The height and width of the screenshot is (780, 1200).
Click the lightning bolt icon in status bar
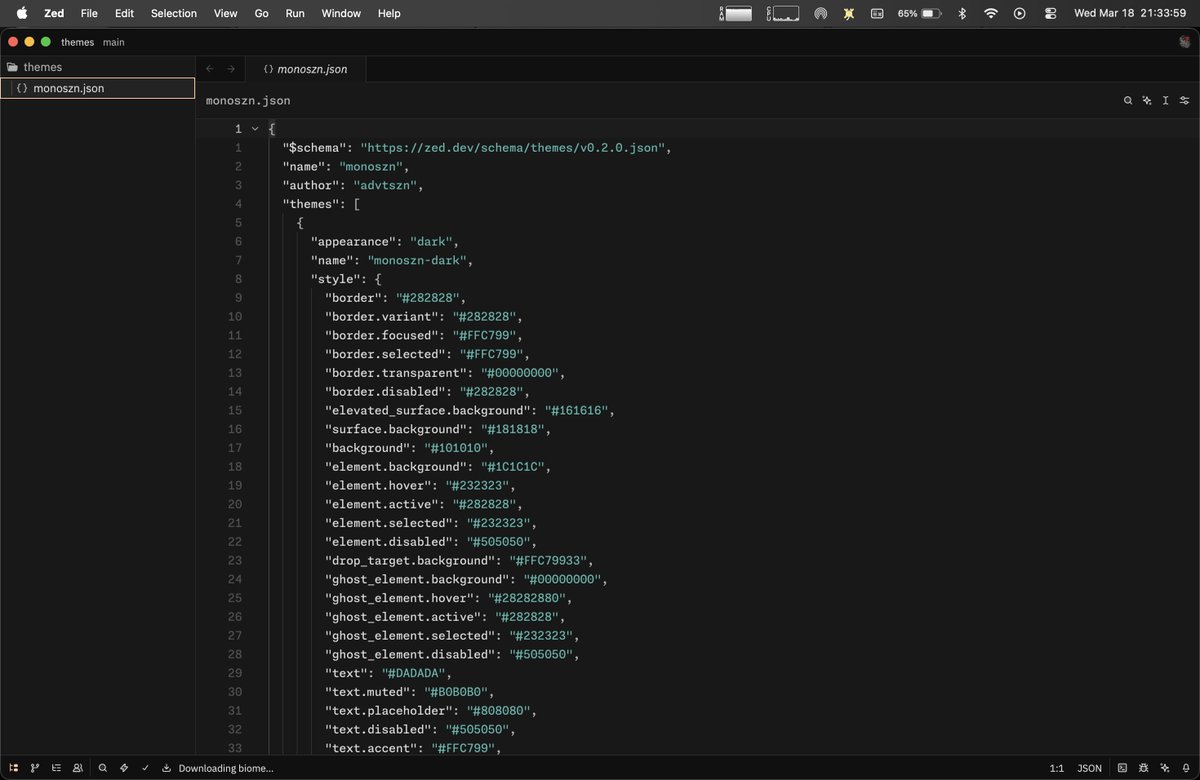click(124, 768)
